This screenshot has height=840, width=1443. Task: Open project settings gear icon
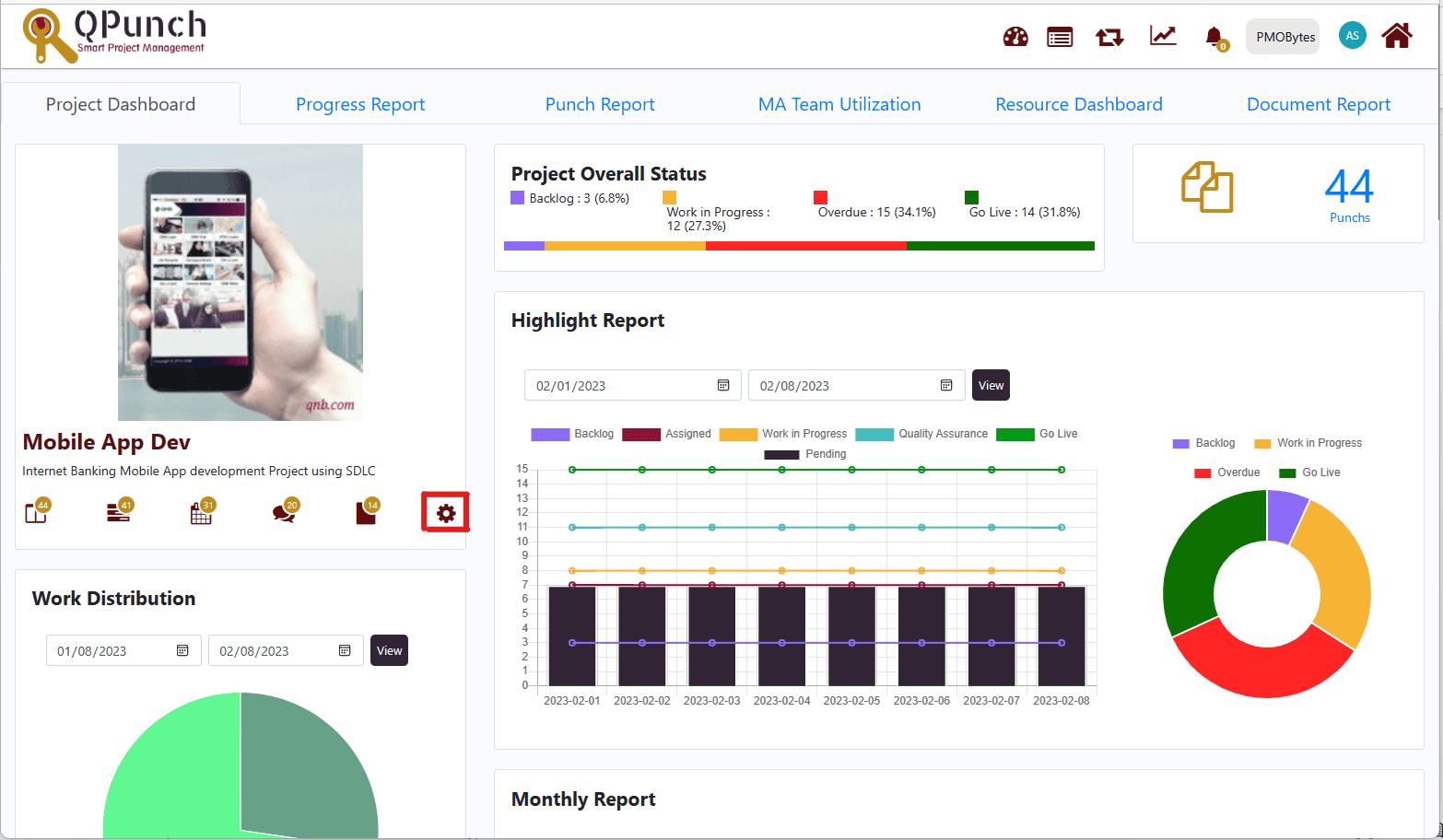point(446,513)
